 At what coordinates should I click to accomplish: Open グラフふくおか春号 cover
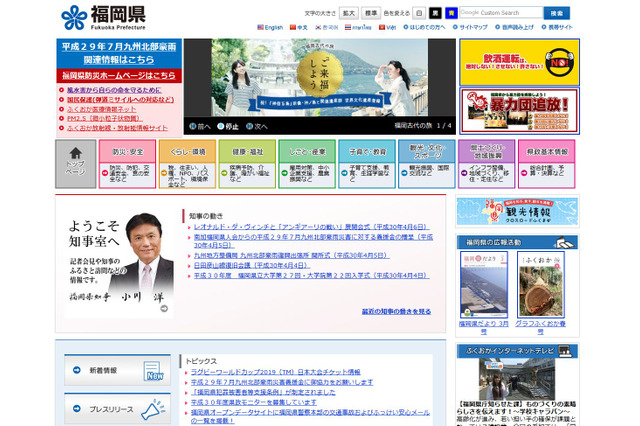[541, 284]
